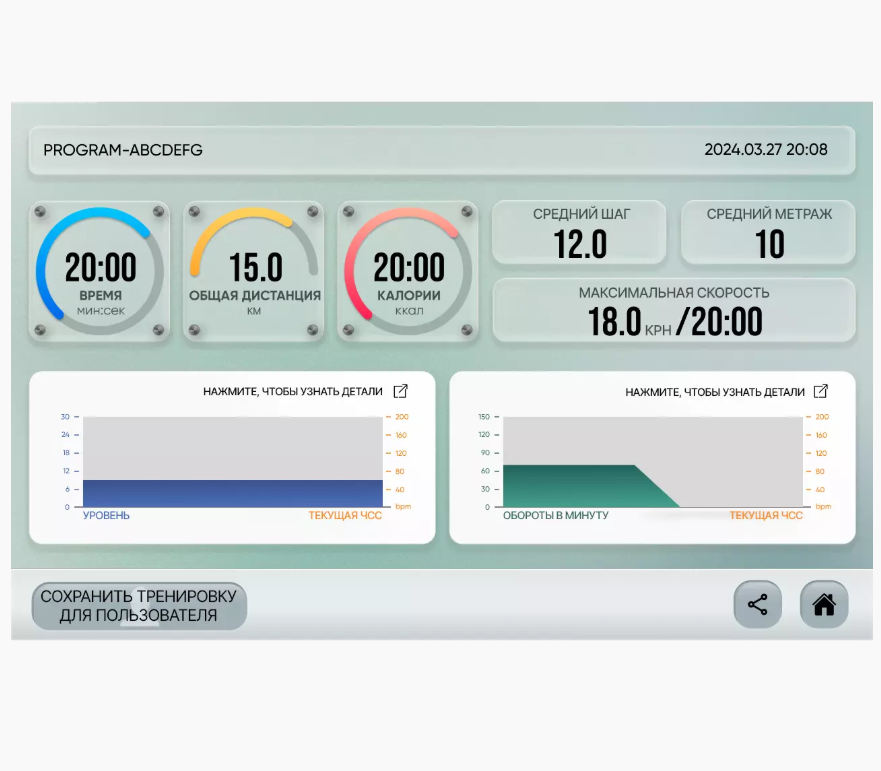
Task: Open details icon on RPM chart
Action: pos(821,391)
